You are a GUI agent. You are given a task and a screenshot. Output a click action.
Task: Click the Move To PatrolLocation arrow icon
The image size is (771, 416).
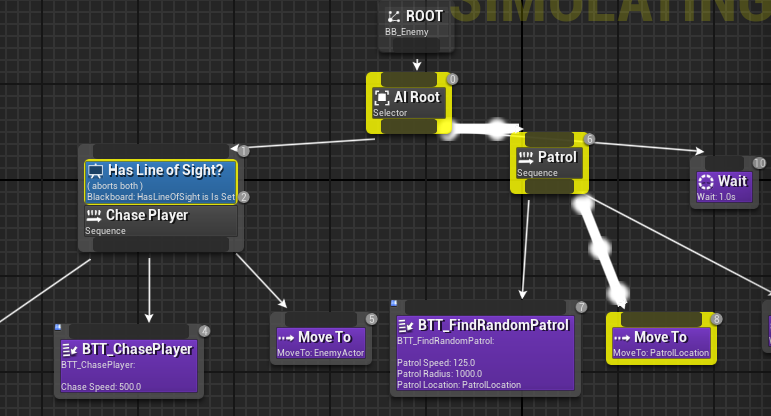click(x=622, y=337)
